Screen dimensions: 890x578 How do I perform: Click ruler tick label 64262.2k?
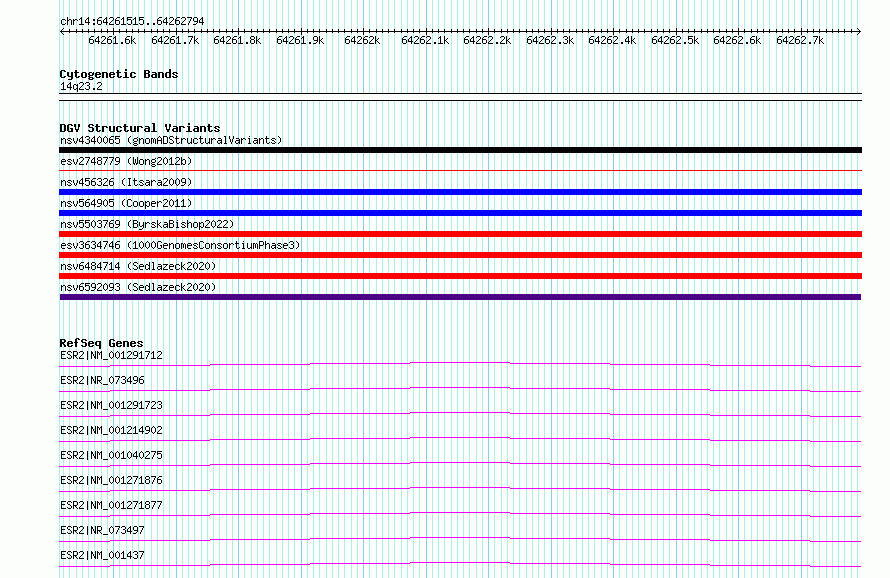coord(487,41)
